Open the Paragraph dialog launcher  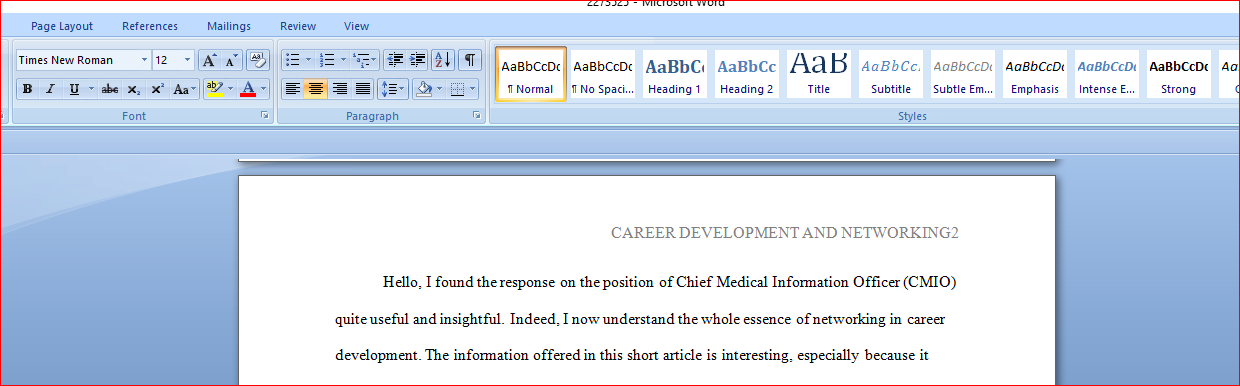[x=477, y=116]
